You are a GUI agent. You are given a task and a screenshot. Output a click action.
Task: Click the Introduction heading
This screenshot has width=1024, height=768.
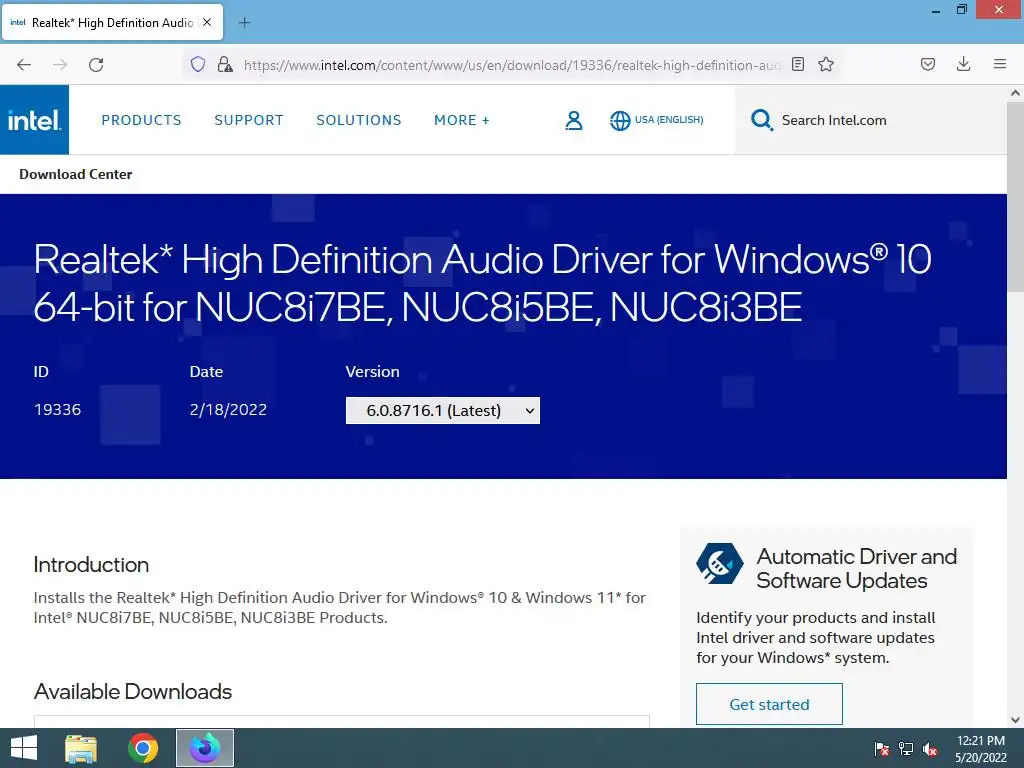[x=91, y=564]
